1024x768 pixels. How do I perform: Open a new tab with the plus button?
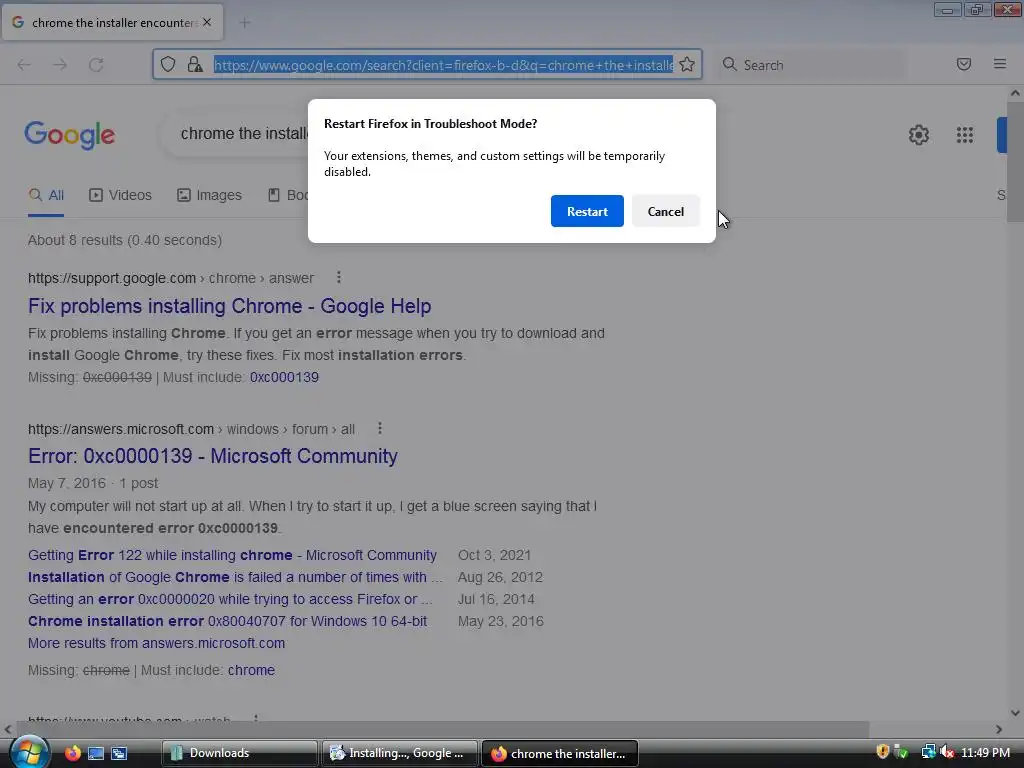[245, 23]
